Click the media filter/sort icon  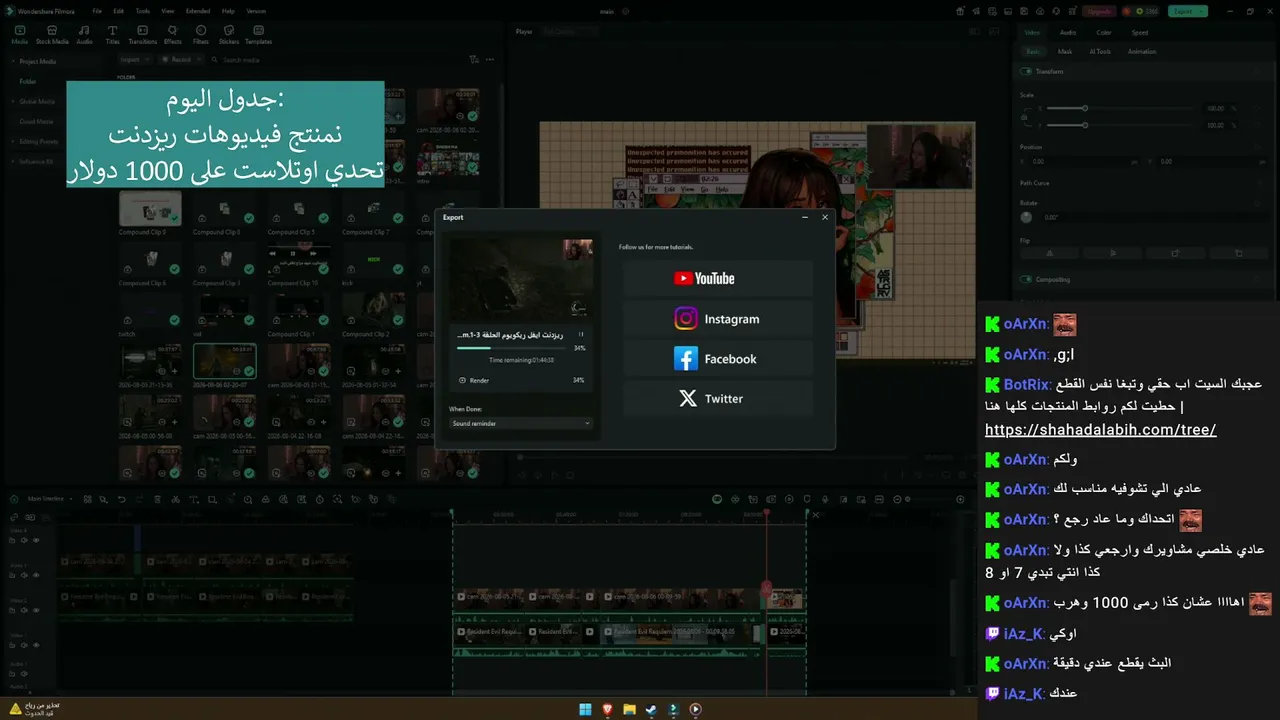click(474, 60)
